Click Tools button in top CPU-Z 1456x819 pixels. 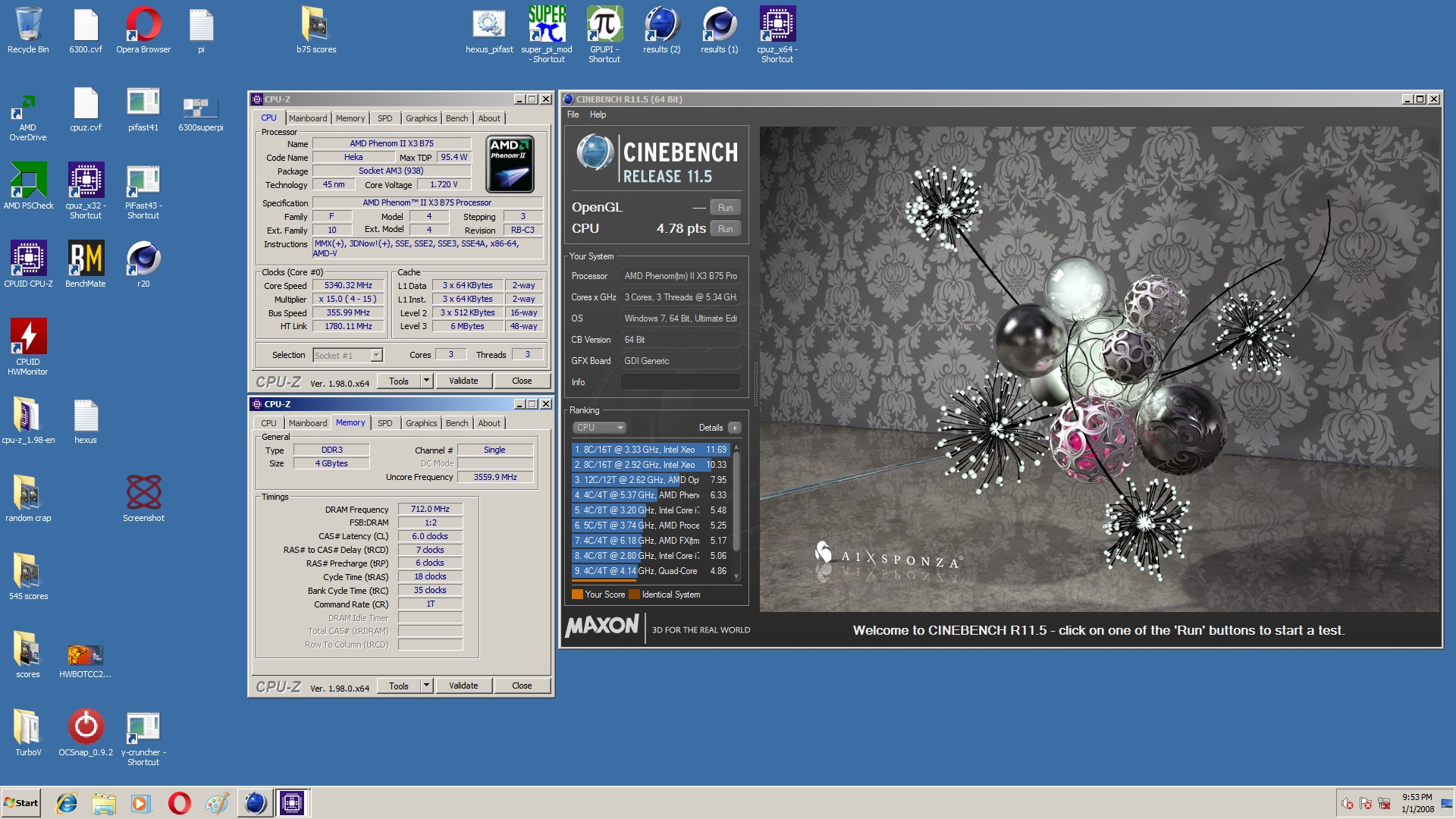399,381
